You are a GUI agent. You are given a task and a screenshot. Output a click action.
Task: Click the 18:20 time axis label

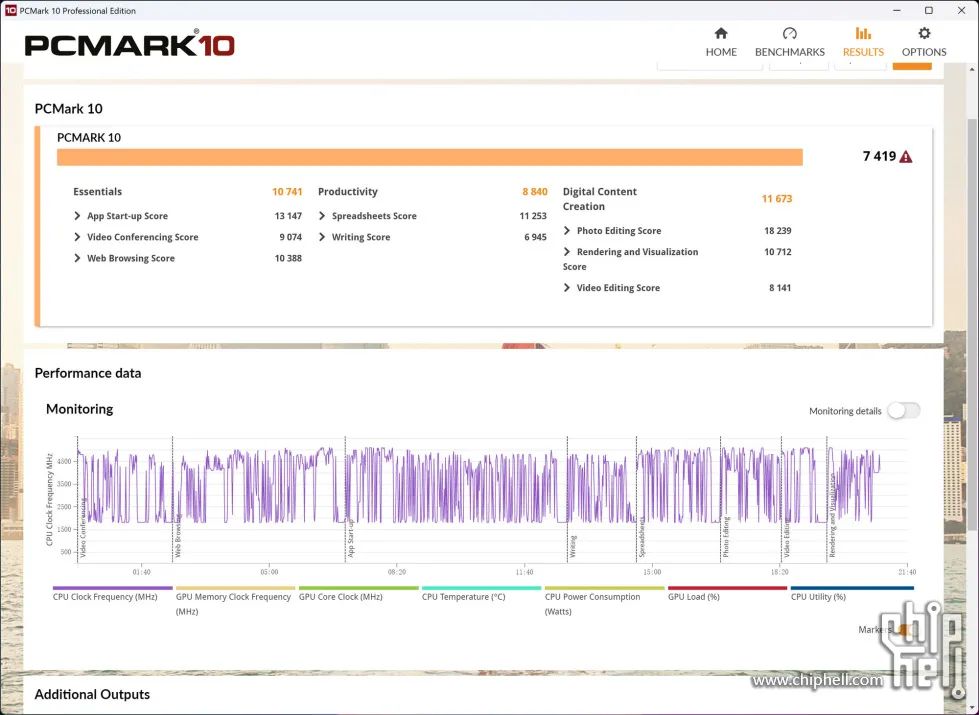tap(779, 572)
